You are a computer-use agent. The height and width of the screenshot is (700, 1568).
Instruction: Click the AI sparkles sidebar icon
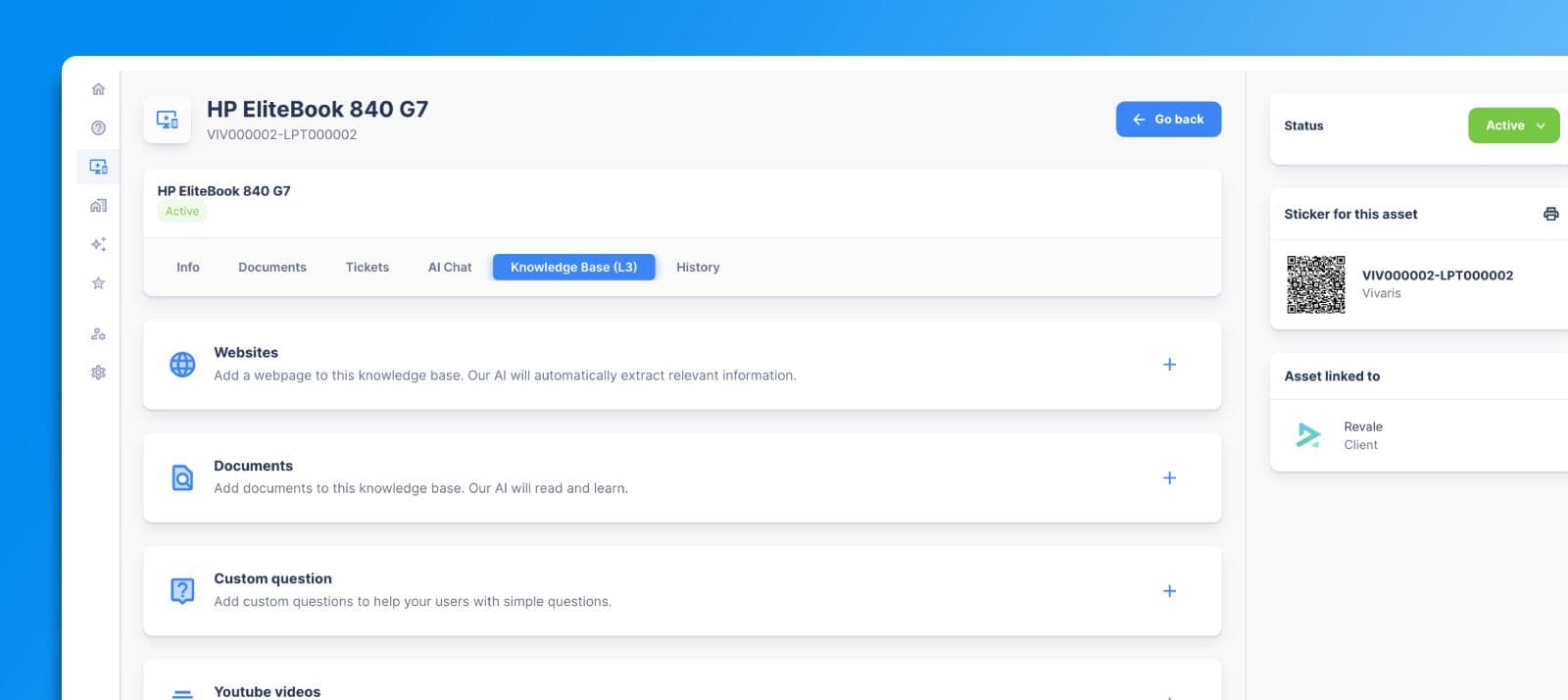pos(98,244)
